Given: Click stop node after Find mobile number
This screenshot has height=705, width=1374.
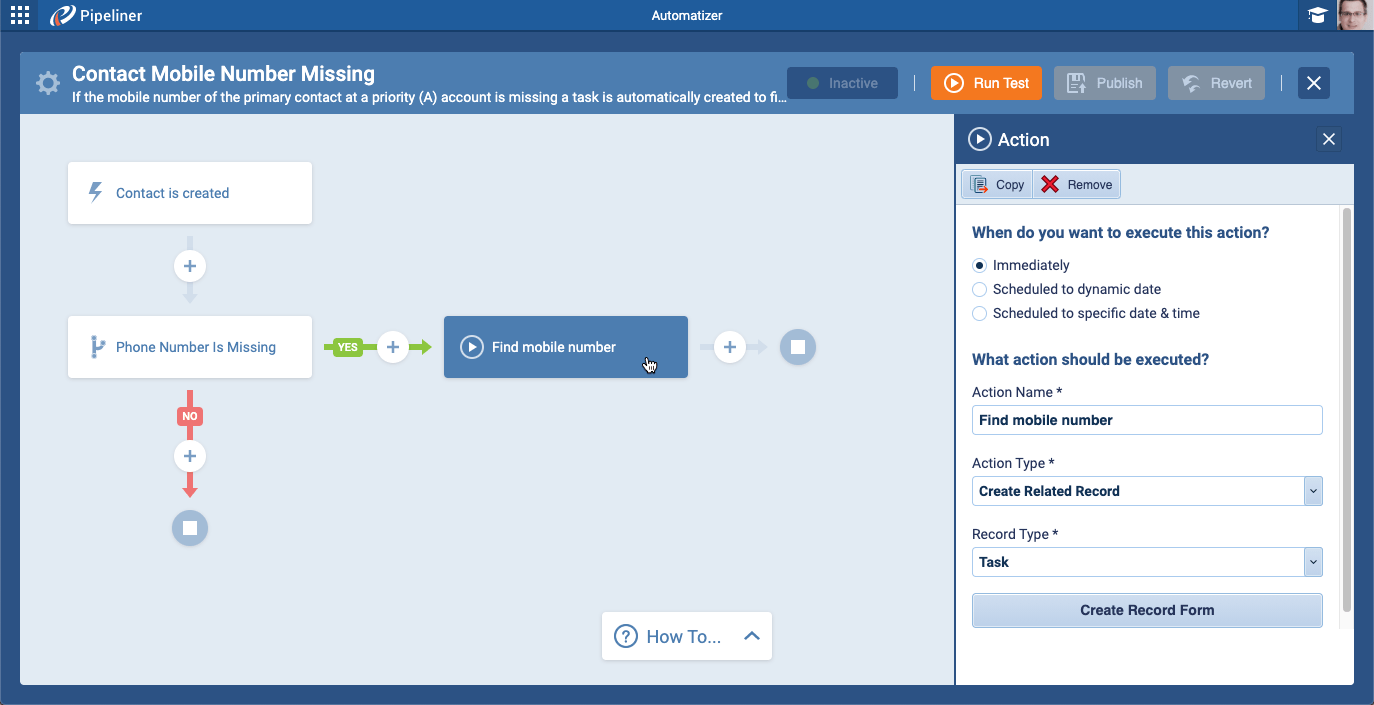Looking at the screenshot, I should [798, 347].
